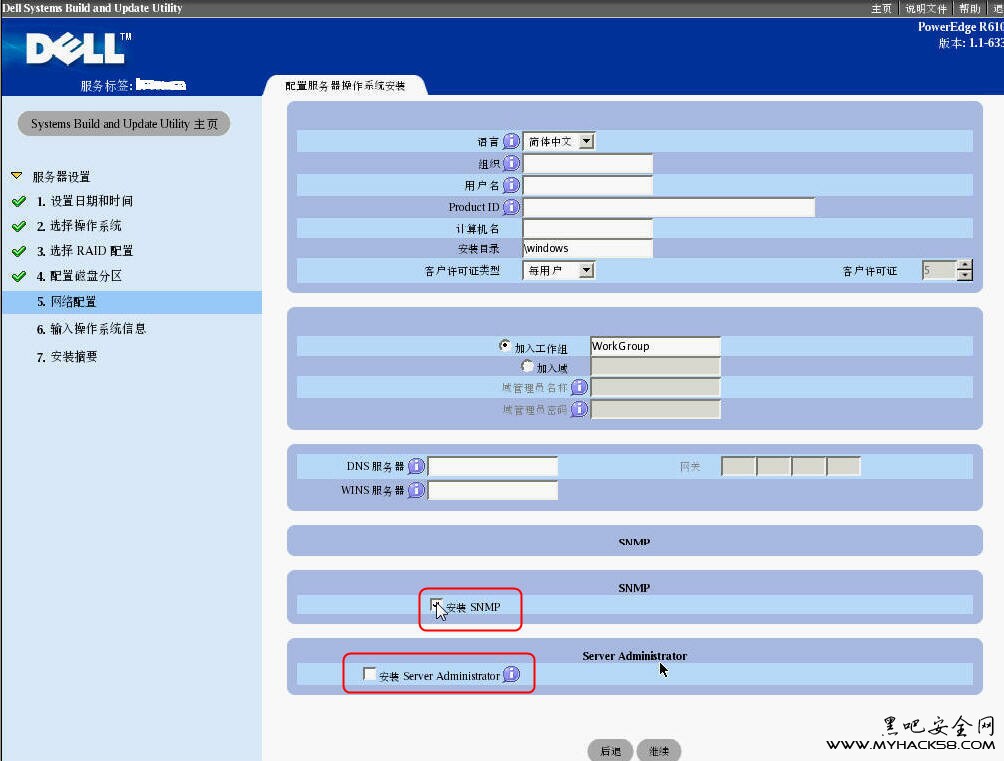Click the 域管理员名称 info icon
This screenshot has width=1004, height=761.
pyautogui.click(x=579, y=387)
